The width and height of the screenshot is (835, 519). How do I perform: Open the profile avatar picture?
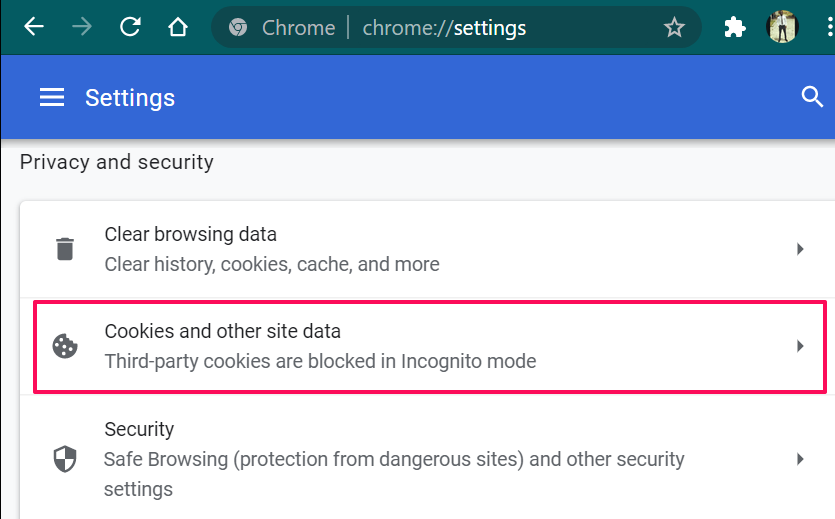782,27
